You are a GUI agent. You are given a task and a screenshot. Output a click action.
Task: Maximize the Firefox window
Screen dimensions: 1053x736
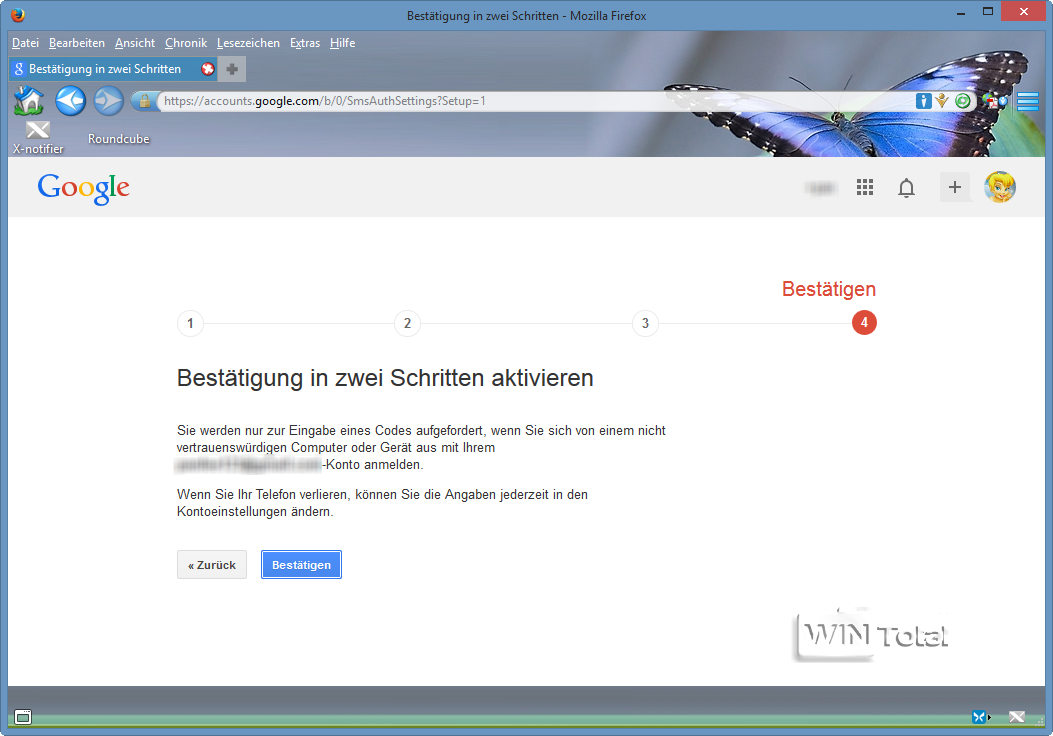coord(988,11)
